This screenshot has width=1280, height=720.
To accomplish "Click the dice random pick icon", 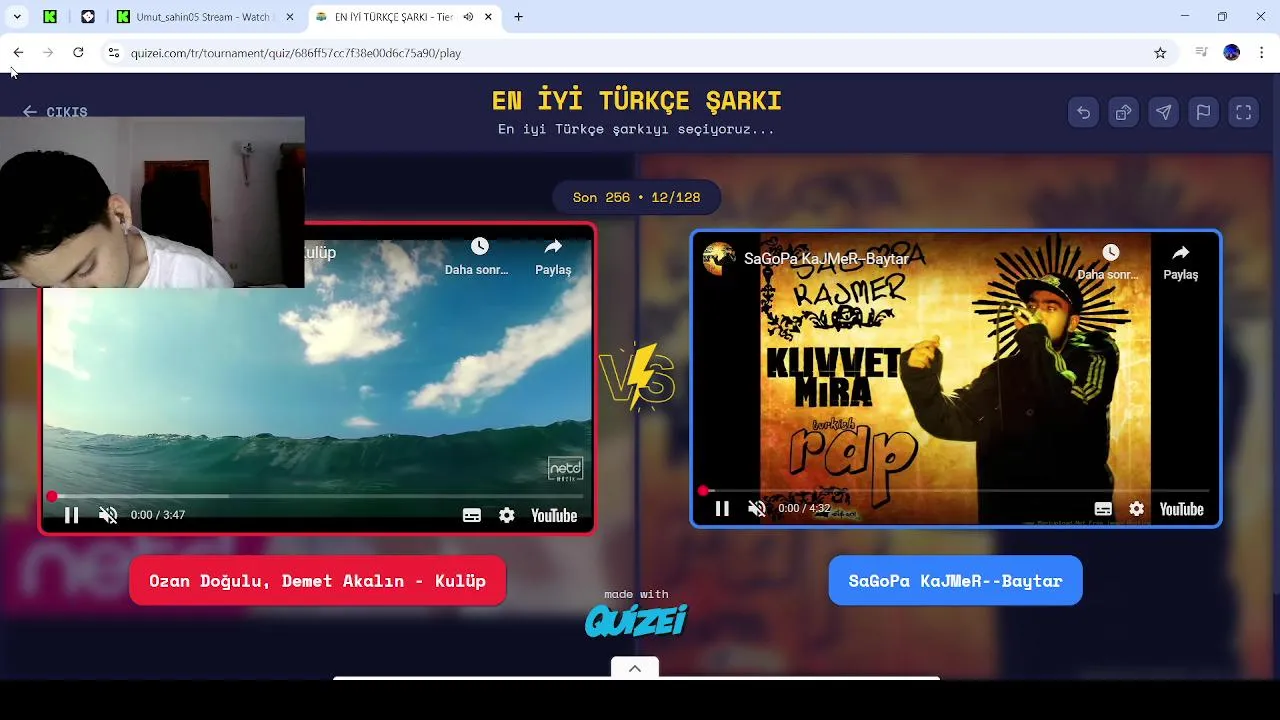I will click(1123, 113).
